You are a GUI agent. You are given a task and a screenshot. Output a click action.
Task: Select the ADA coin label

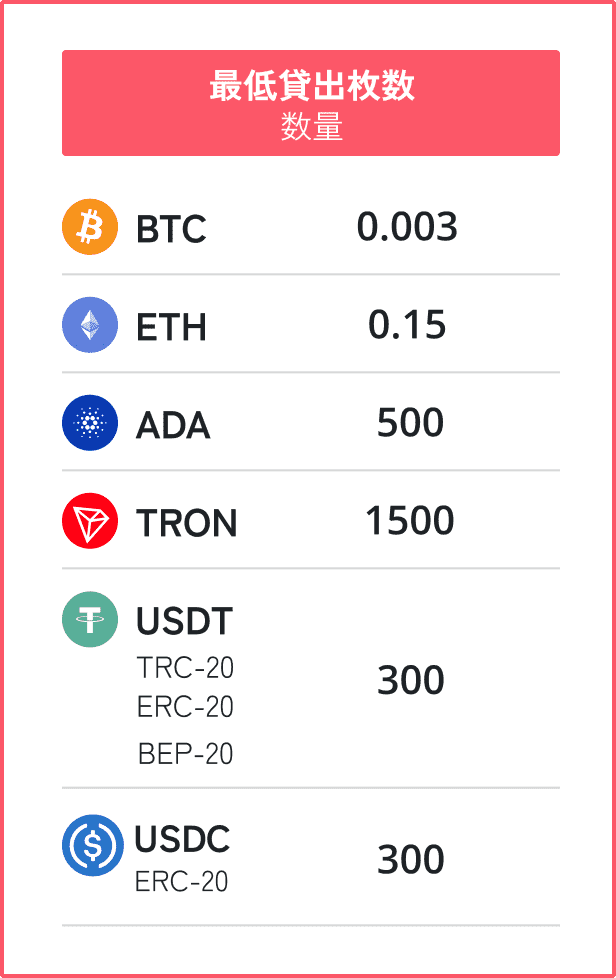(173, 425)
